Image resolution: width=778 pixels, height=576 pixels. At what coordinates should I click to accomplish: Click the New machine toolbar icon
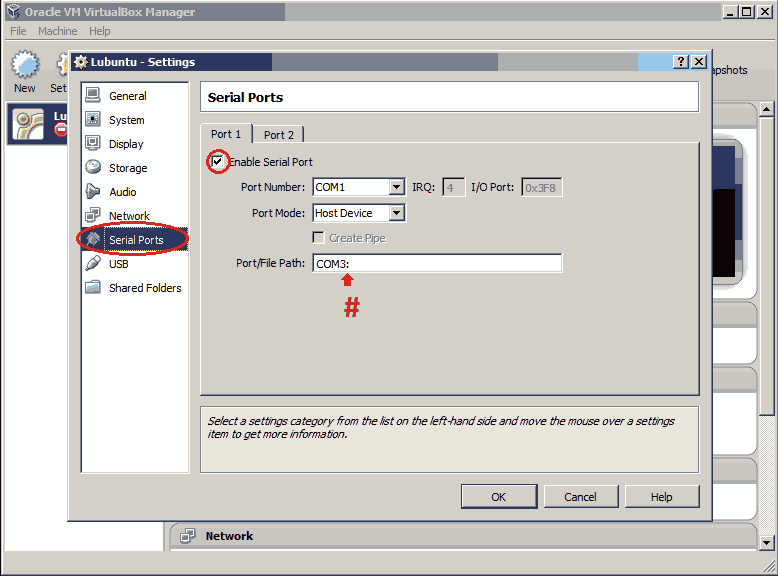coord(25,64)
